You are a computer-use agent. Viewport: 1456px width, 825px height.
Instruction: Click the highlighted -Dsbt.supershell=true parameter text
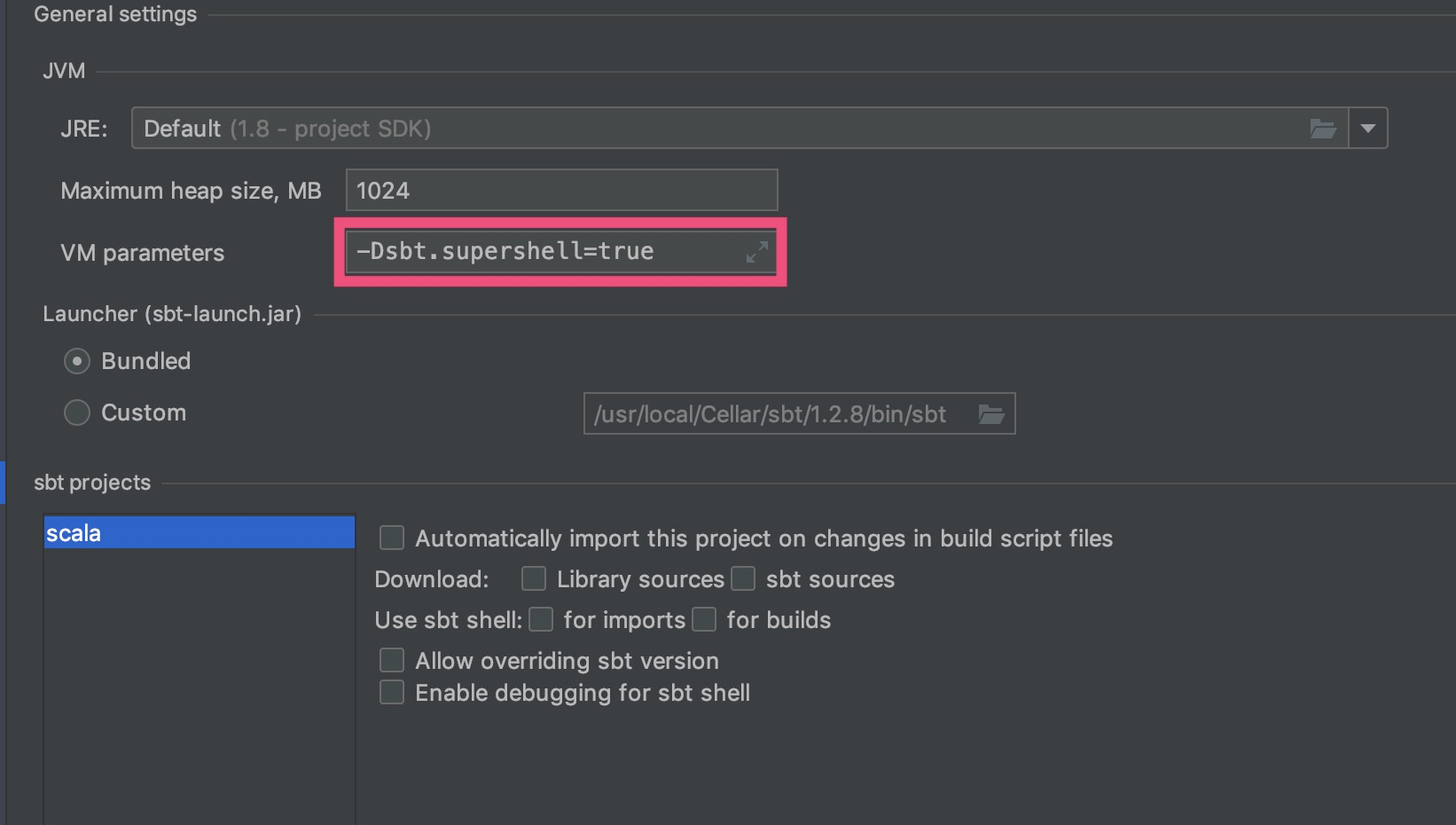pyautogui.click(x=505, y=251)
